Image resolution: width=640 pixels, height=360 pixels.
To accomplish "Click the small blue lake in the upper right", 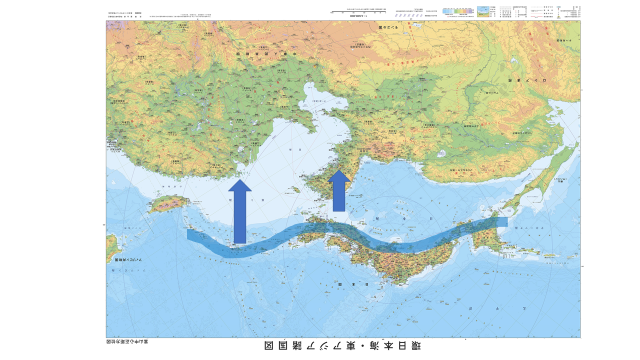I will click(513, 61).
